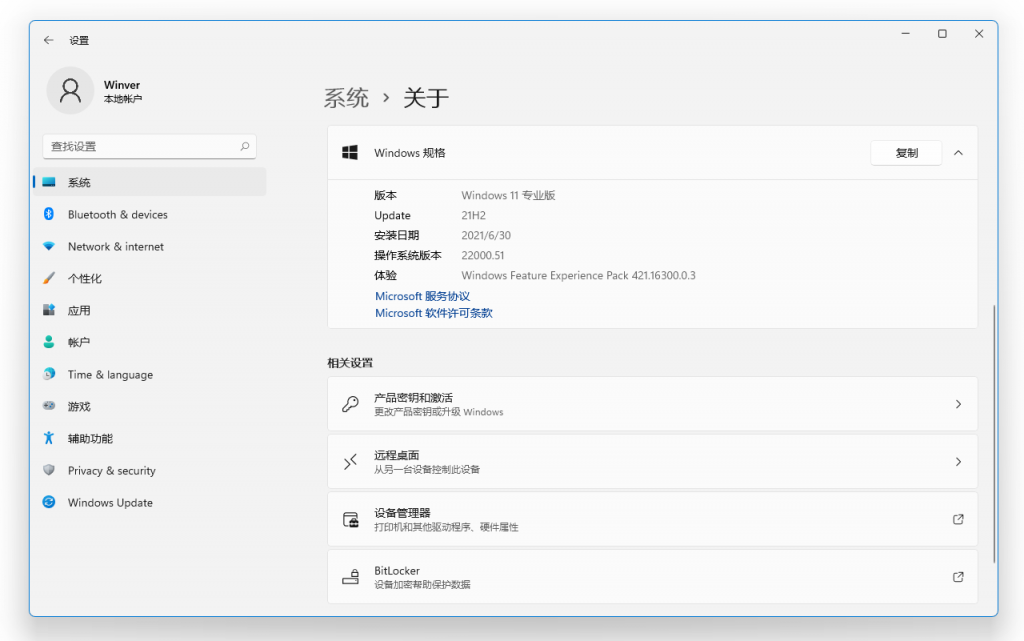The height and width of the screenshot is (641, 1024).
Task: Open 游戏 settings page
Action: point(150,406)
